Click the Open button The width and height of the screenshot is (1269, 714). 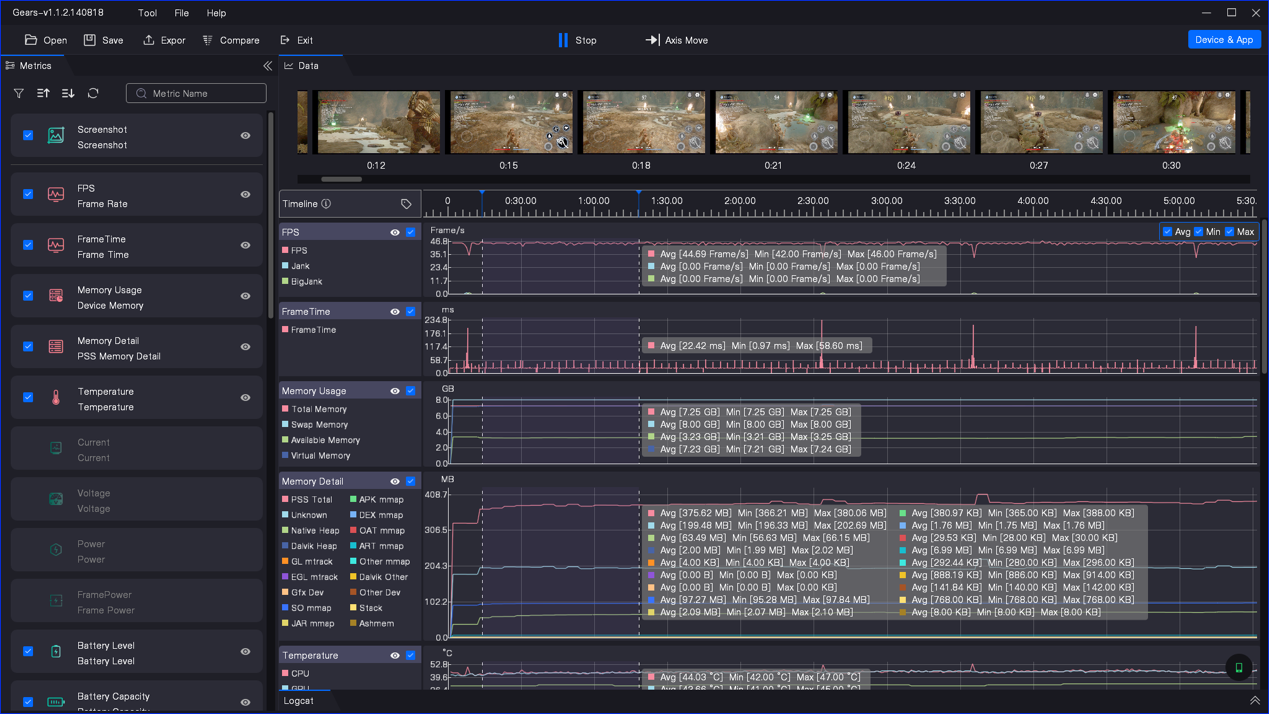46,40
